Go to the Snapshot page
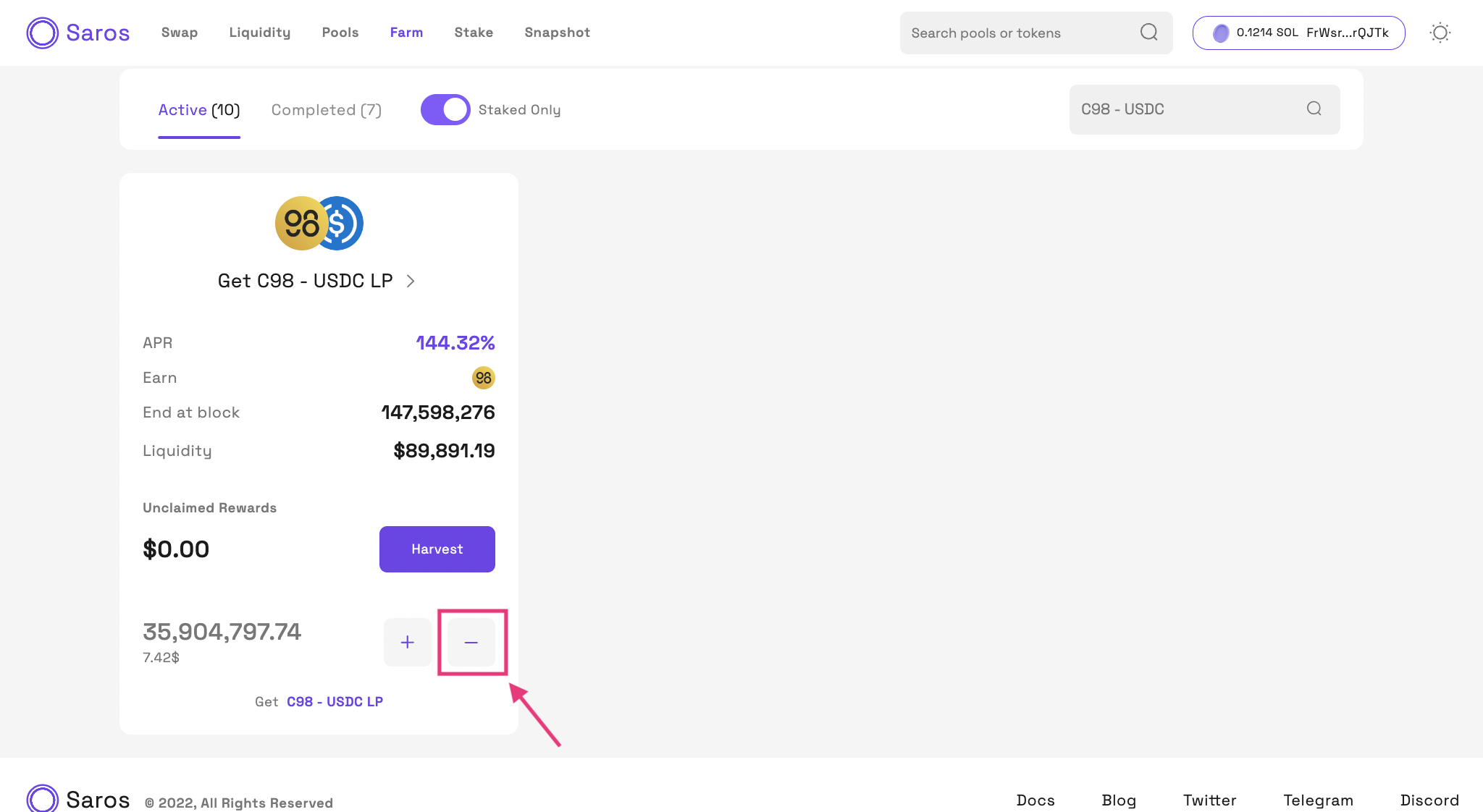Screen dimensions: 1483x812 pos(557,33)
